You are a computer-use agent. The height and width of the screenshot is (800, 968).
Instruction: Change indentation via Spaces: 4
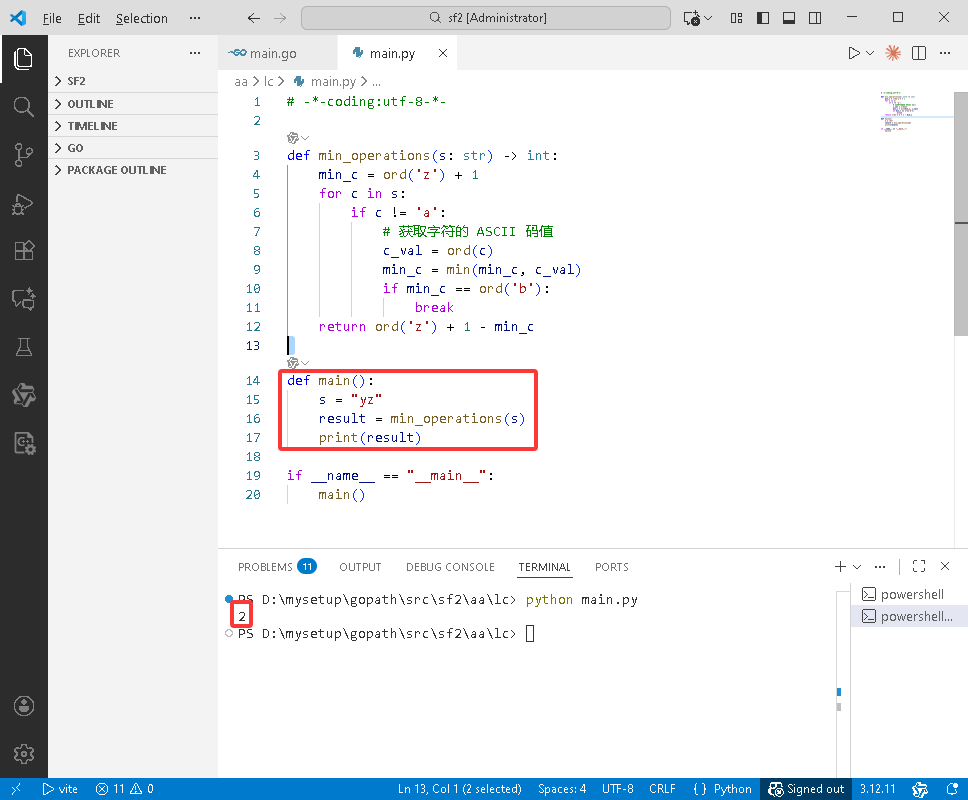click(562, 789)
